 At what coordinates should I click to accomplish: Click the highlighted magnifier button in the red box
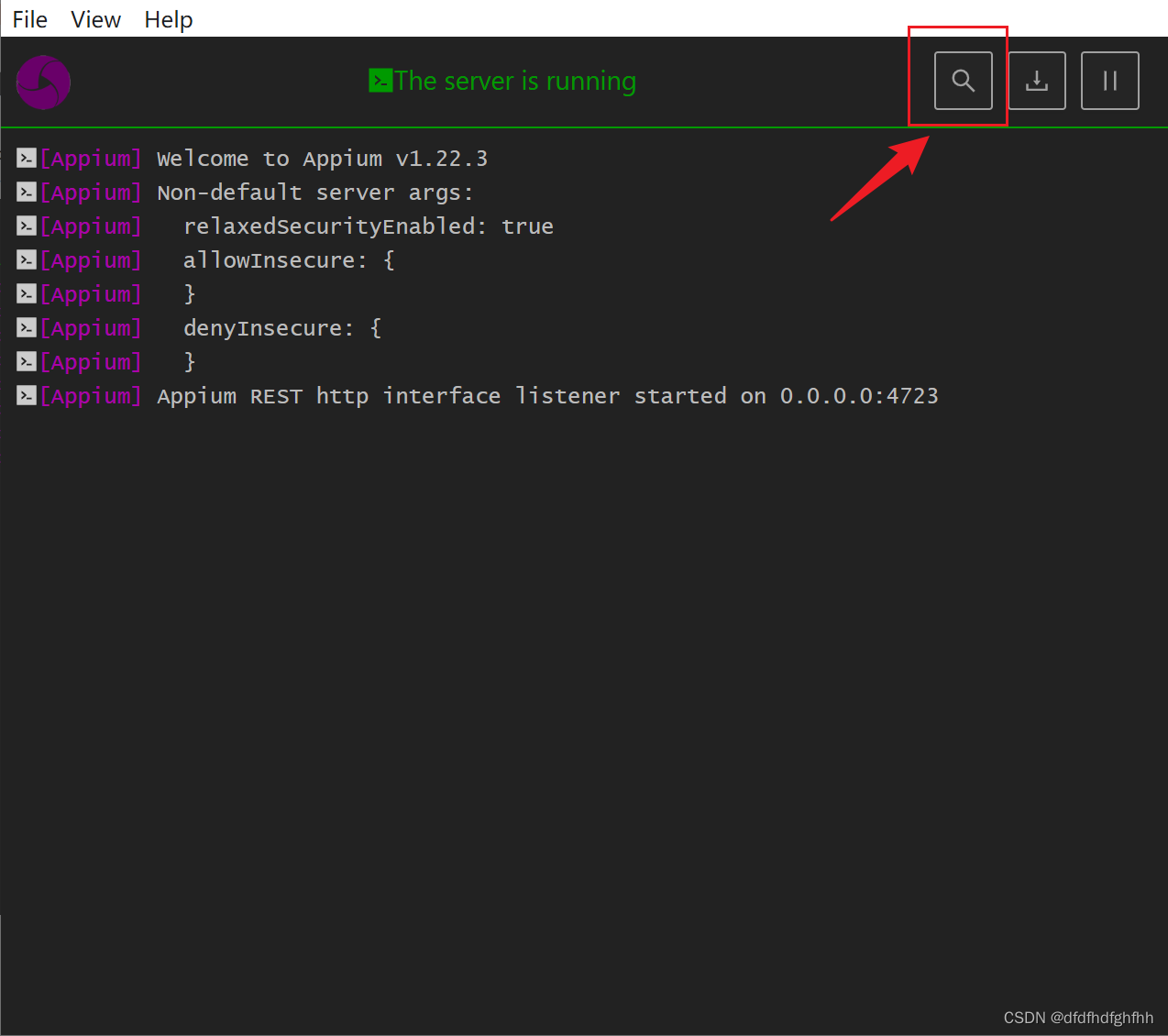(963, 81)
